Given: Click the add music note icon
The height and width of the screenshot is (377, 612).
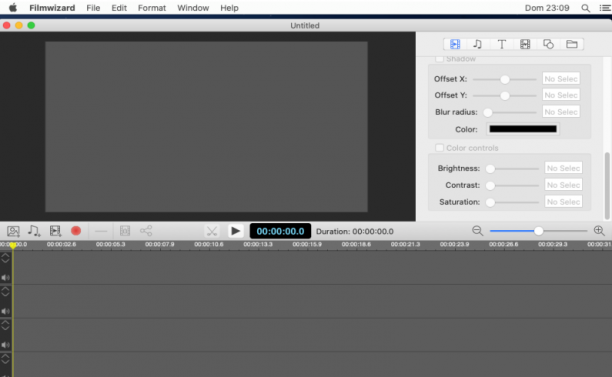Looking at the screenshot, I should point(34,231).
